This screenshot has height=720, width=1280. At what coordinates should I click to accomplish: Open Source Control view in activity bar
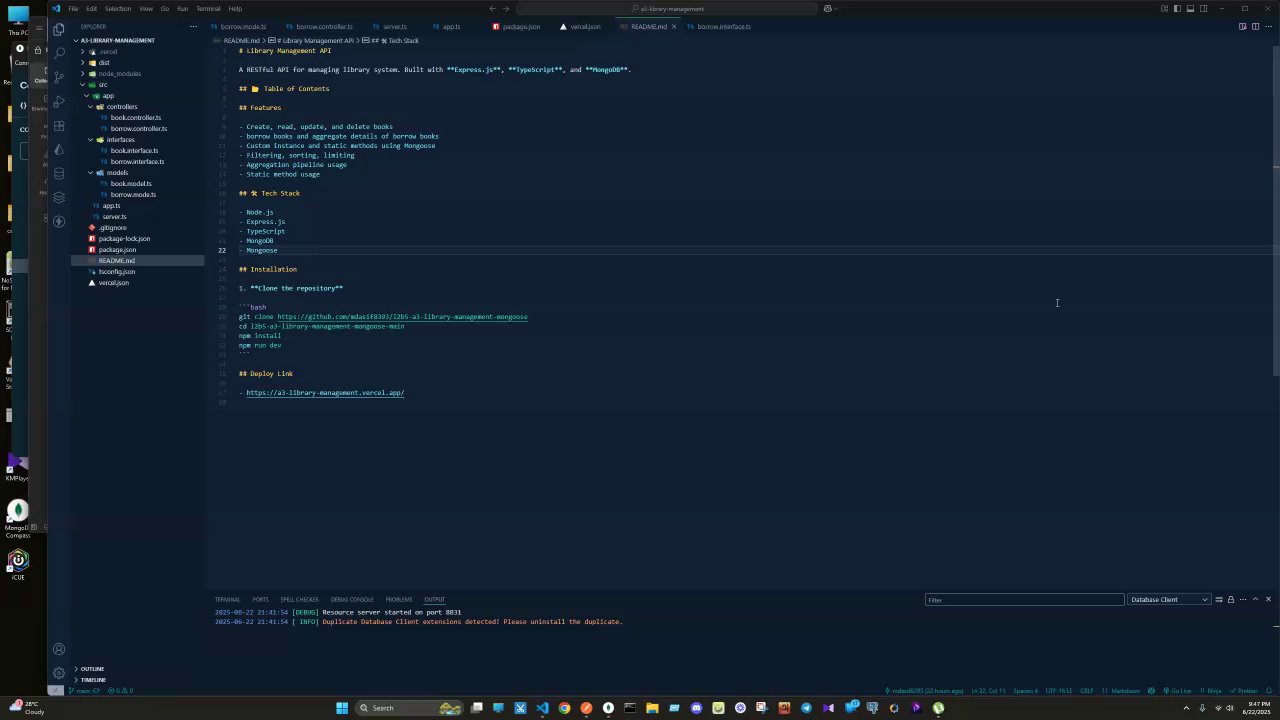coord(59,77)
